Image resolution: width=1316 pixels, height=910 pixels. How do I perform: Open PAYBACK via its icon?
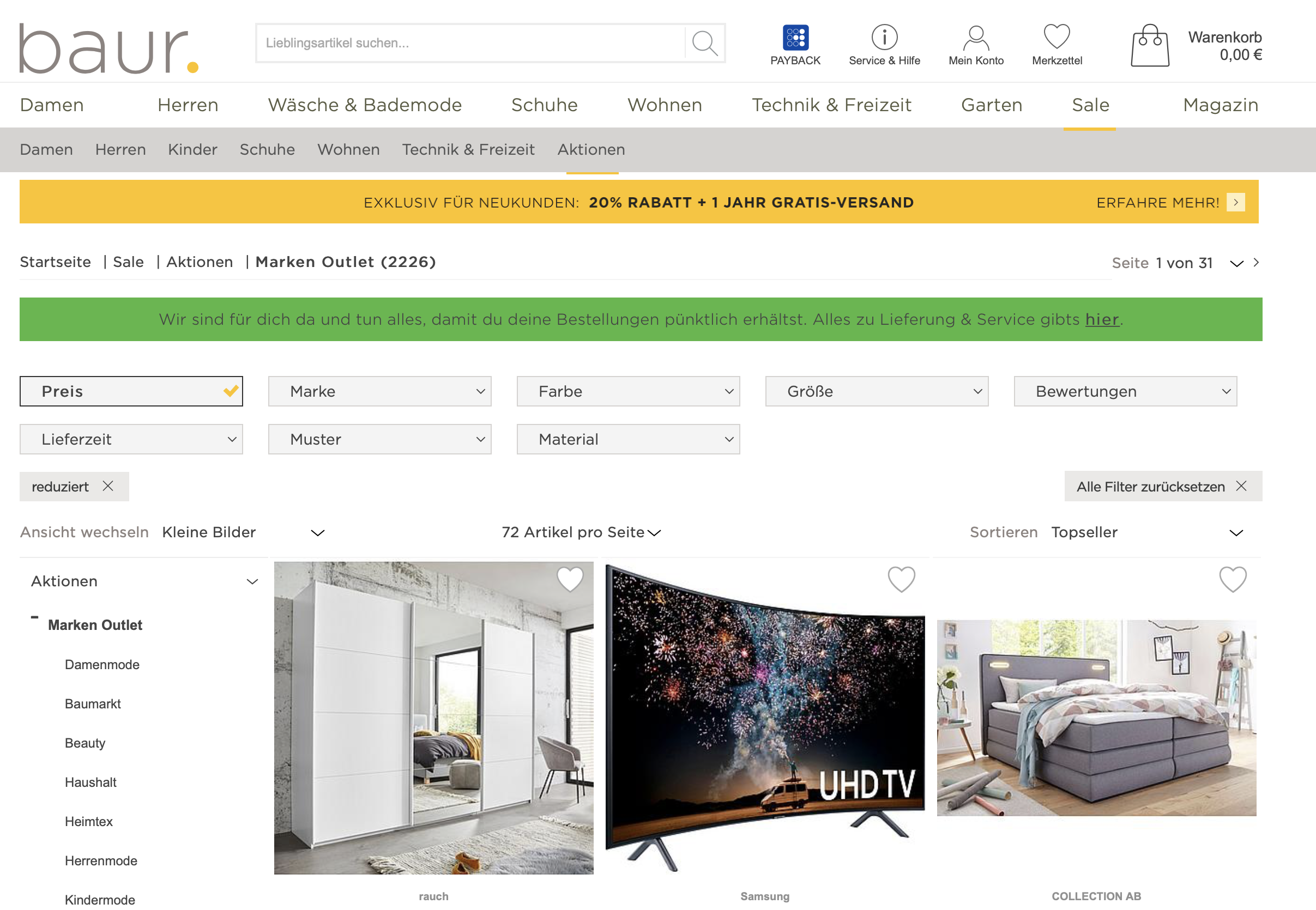pos(796,37)
